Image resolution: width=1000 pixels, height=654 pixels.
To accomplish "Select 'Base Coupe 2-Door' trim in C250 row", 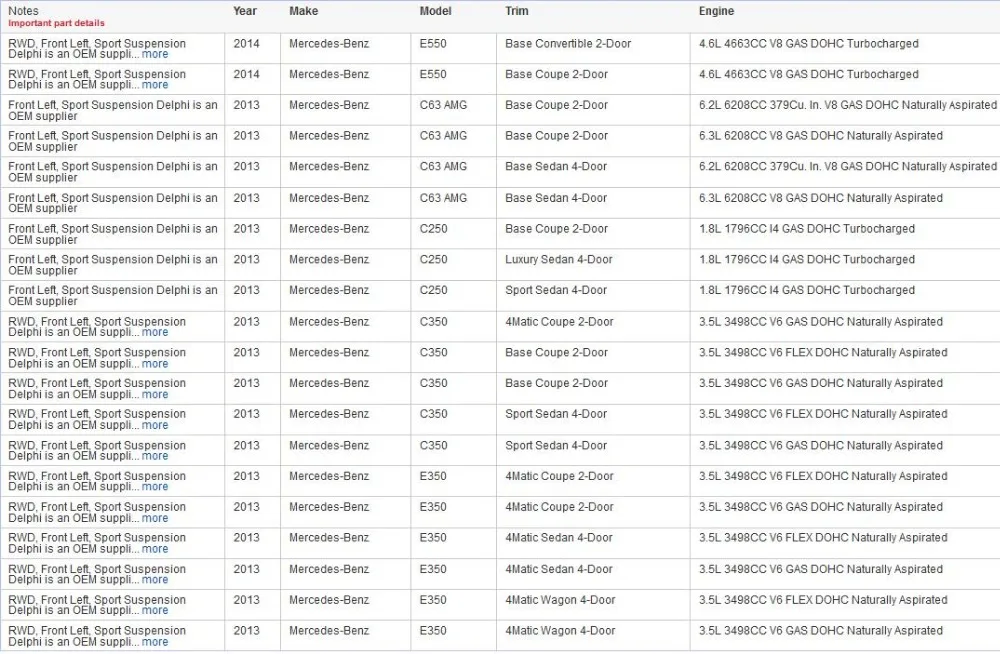I will coord(557,228).
